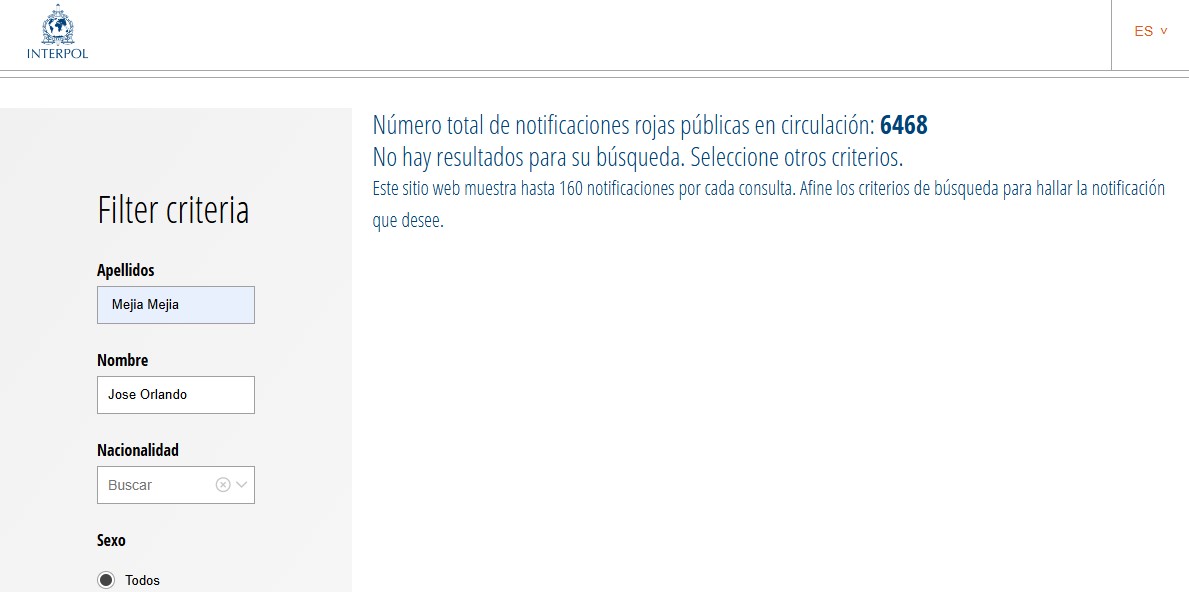Click the INTERPOL wordmark under the emblem
This screenshot has height=592, width=1189.
57,54
